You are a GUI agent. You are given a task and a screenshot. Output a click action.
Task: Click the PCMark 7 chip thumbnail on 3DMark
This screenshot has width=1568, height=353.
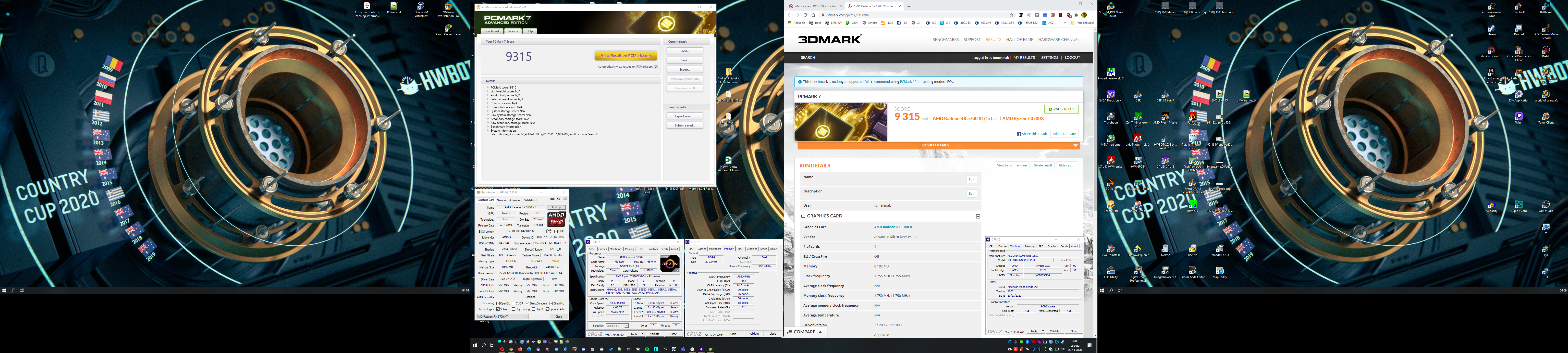(x=841, y=122)
